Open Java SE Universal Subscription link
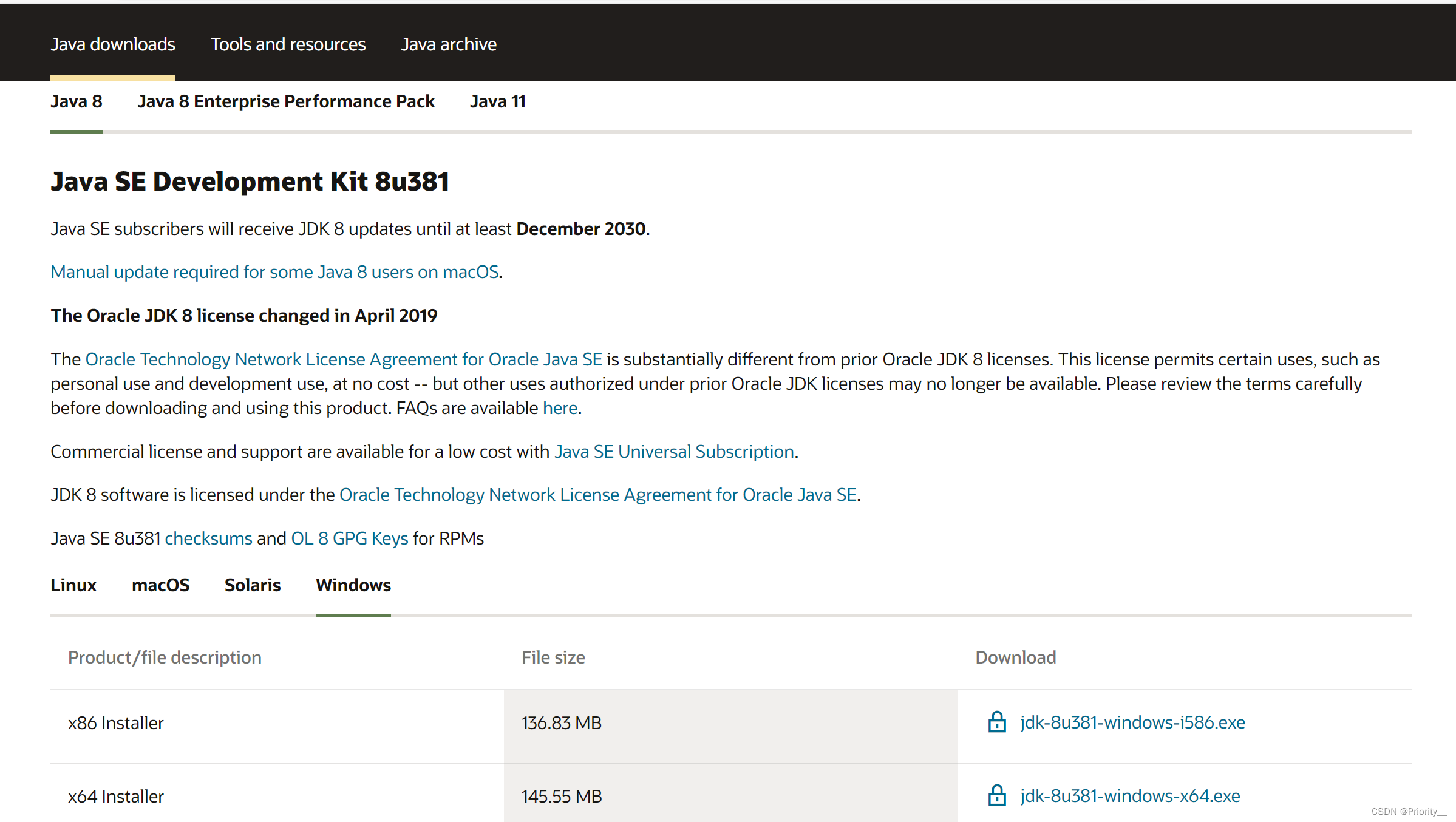 click(674, 452)
